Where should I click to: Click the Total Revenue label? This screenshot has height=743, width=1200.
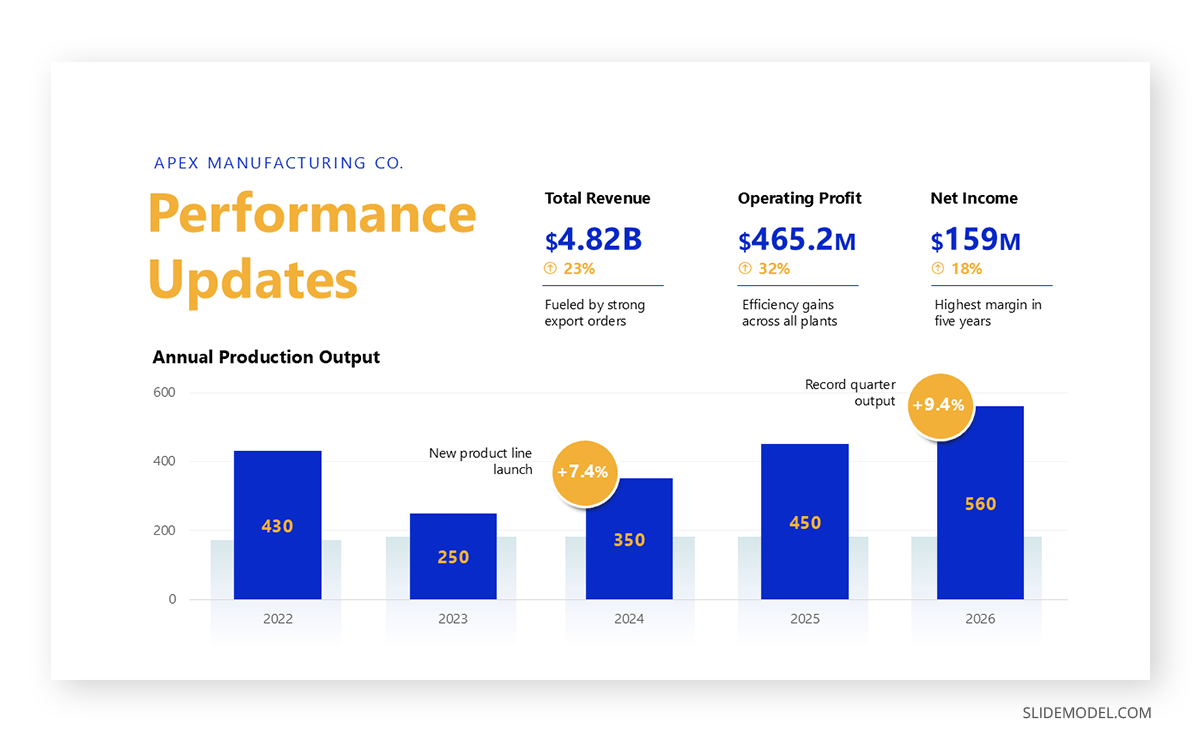click(597, 198)
